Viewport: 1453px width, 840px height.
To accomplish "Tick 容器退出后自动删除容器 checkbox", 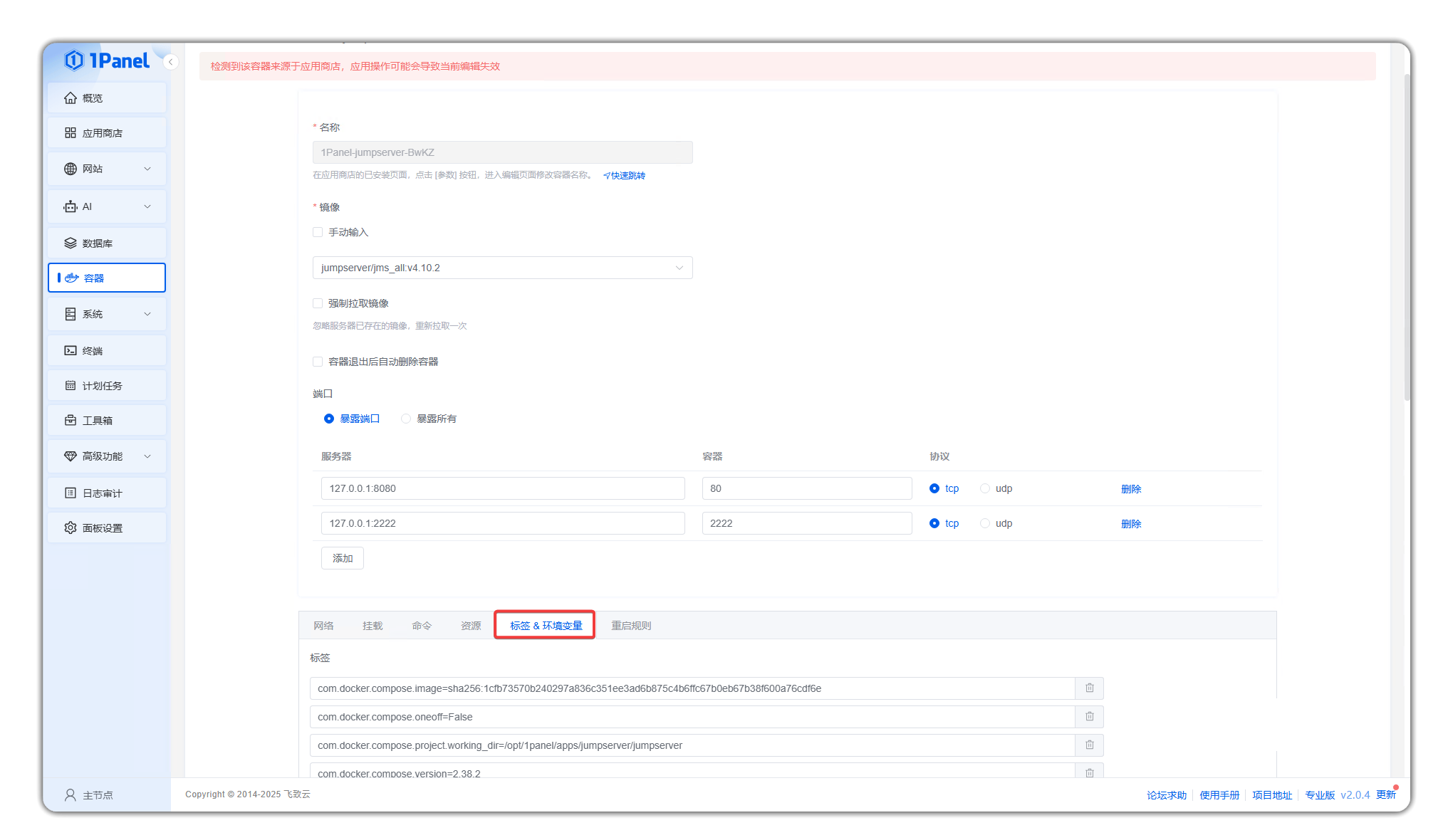I will [x=318, y=362].
